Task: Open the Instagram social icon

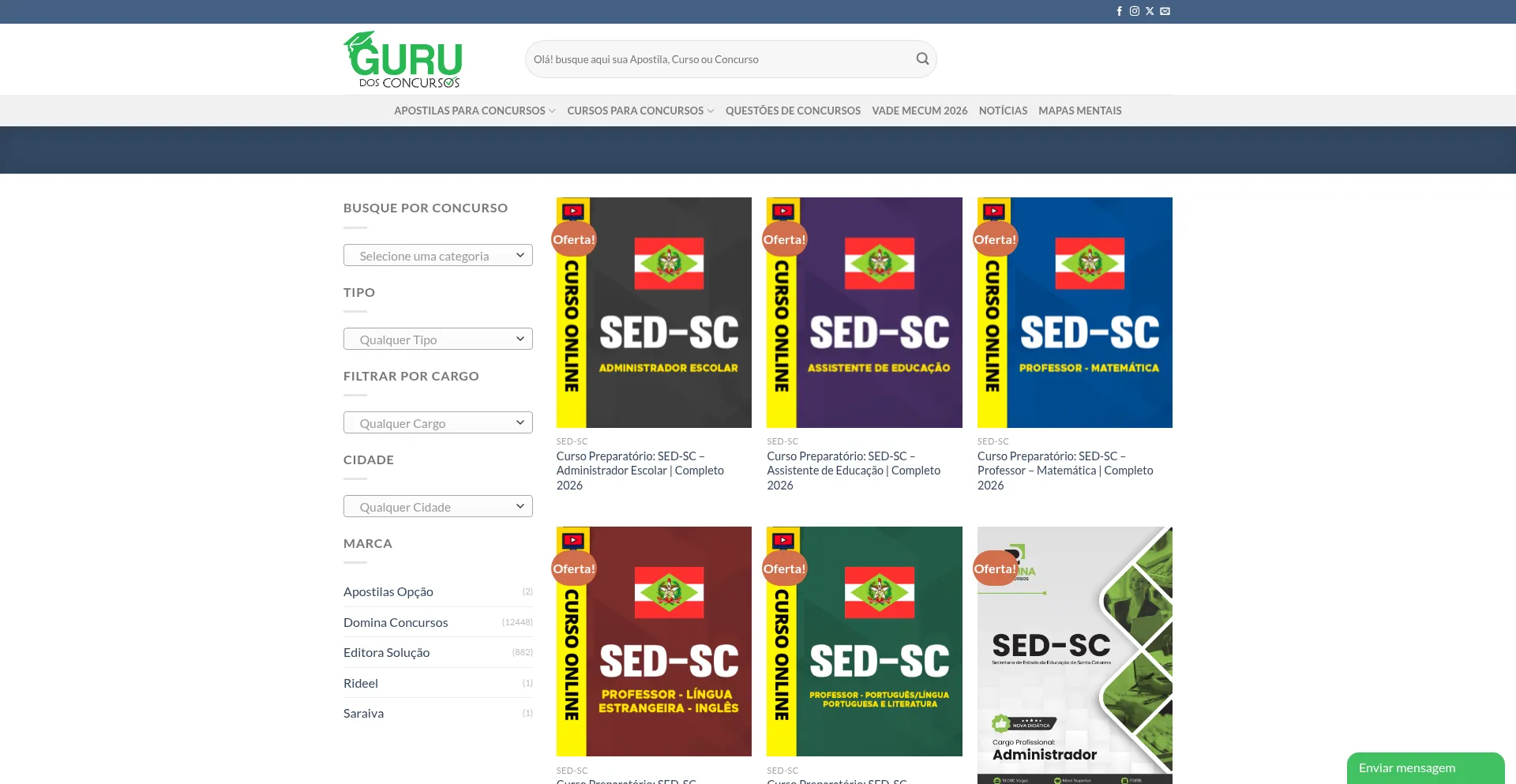Action: (x=1135, y=11)
